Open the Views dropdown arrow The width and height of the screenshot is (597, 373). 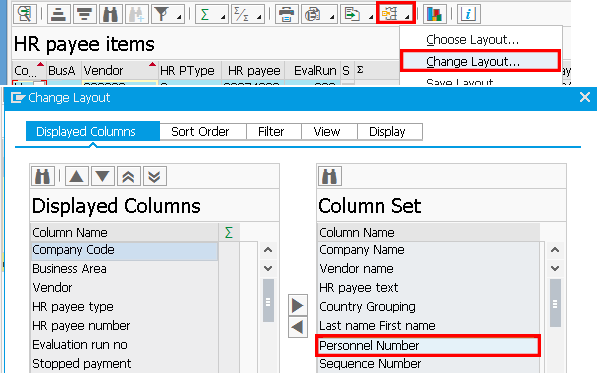click(x=332, y=17)
